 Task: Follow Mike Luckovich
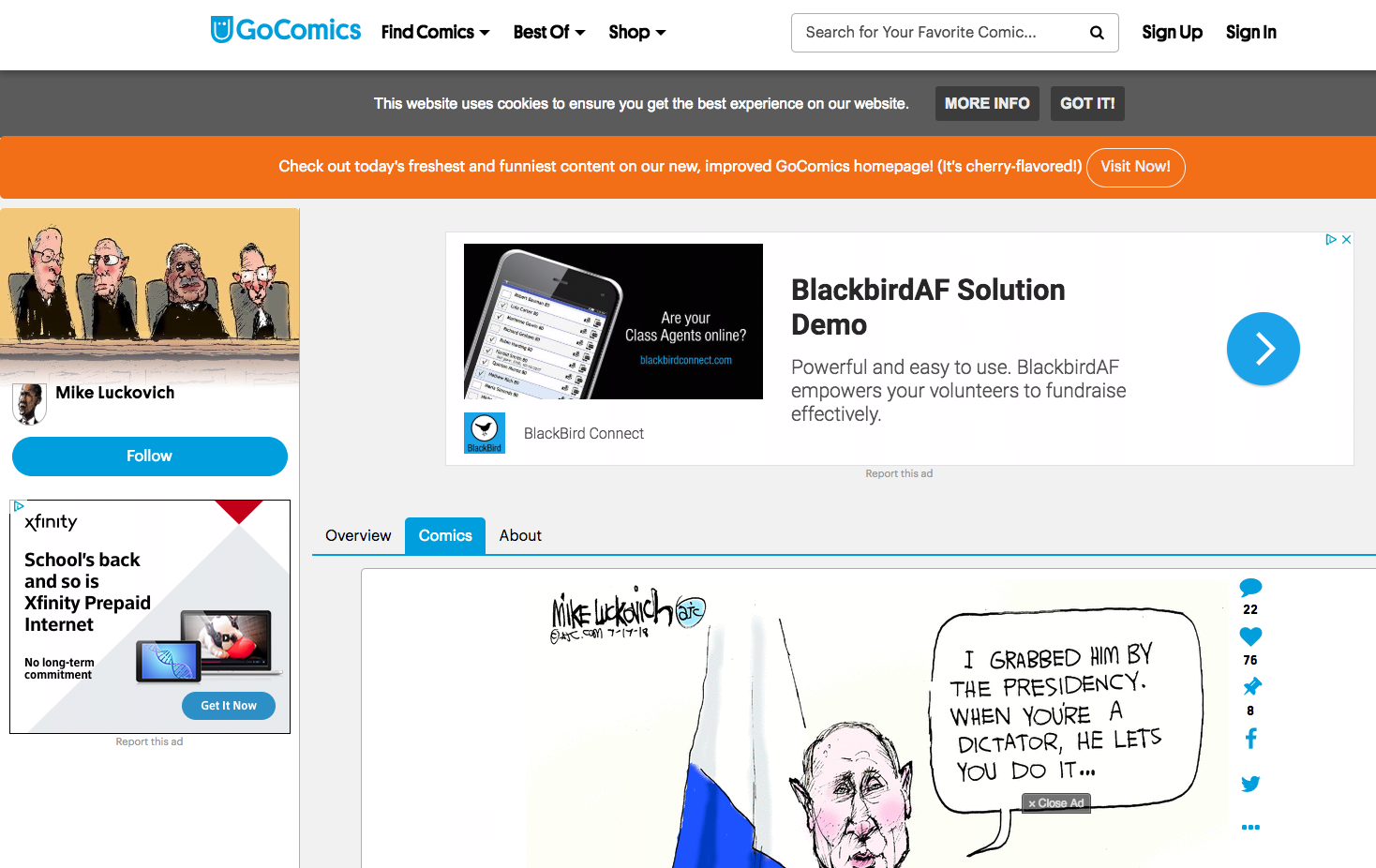[x=150, y=456]
